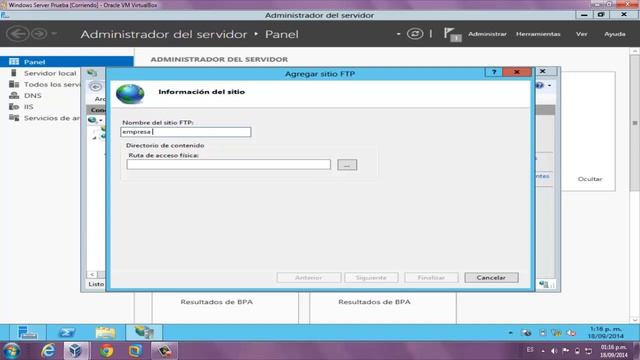Select Panel in the left sidebar
The height and width of the screenshot is (360, 640).
[67, 62]
